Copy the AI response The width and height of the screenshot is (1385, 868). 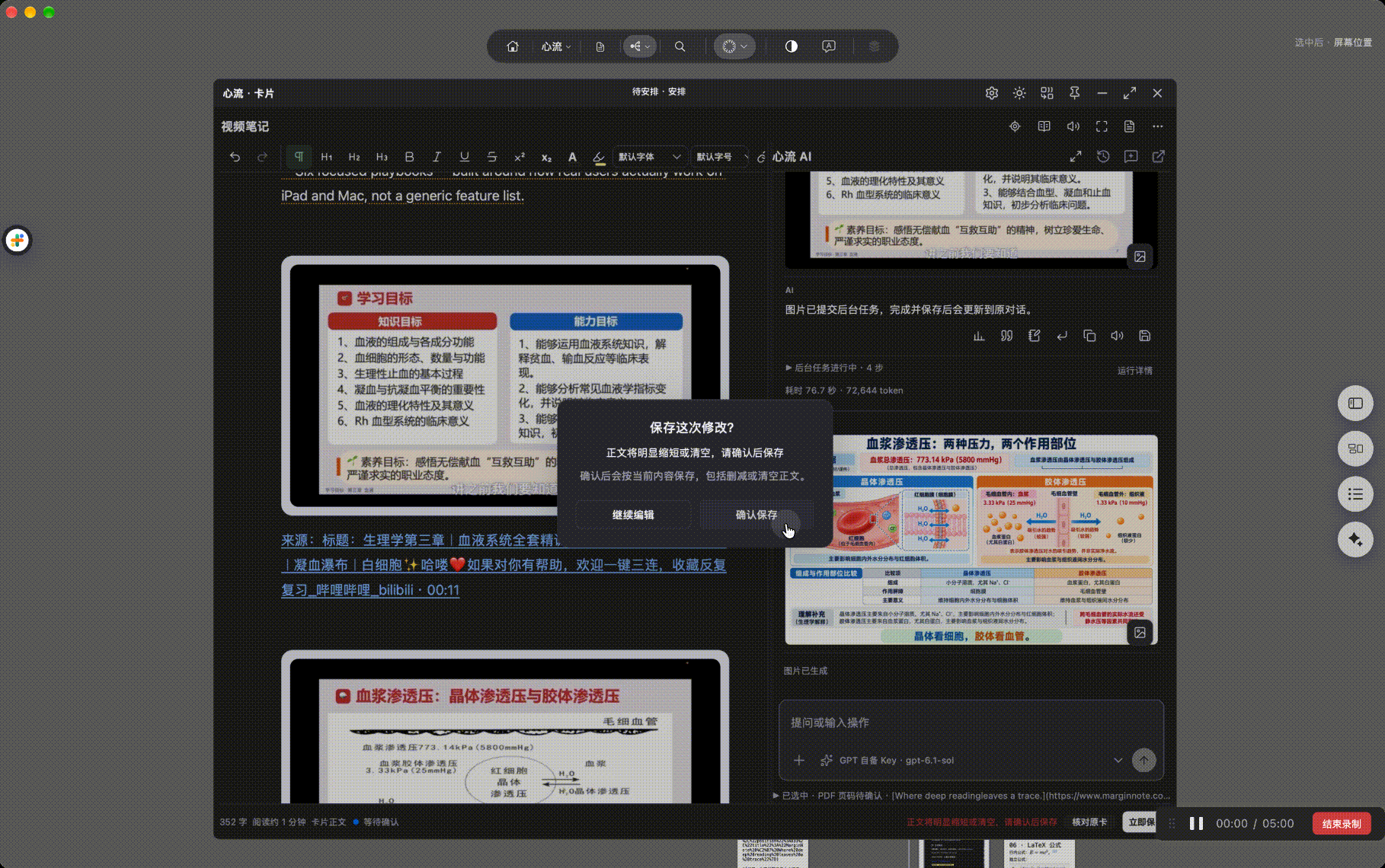click(x=1089, y=336)
